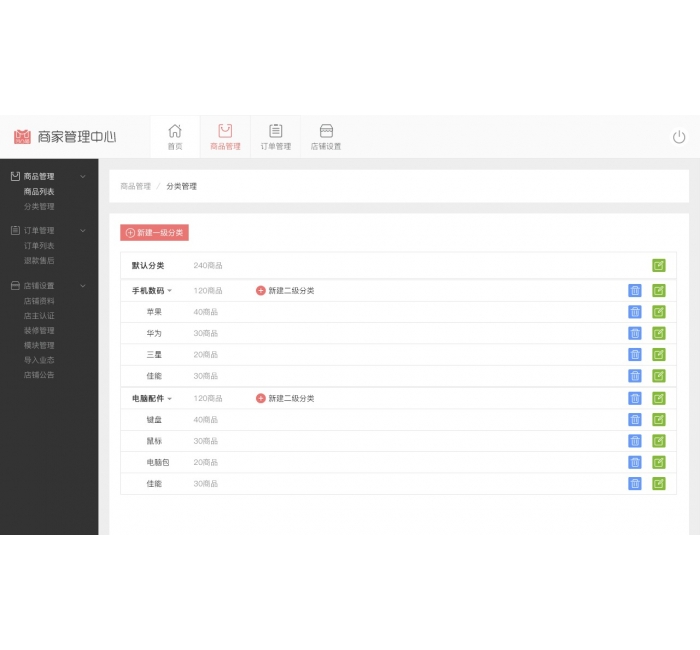Click edit icon for 华为 row

click(659, 333)
